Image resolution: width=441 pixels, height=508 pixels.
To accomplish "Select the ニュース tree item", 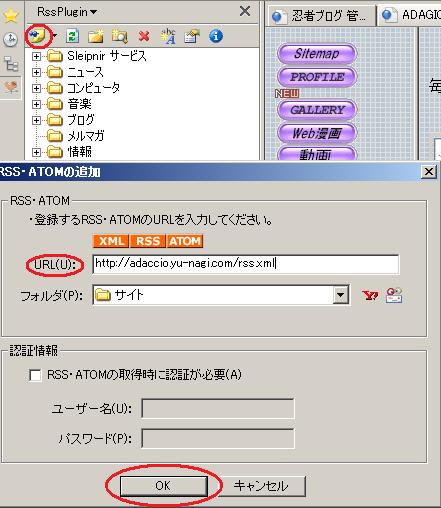I will coord(75,72).
